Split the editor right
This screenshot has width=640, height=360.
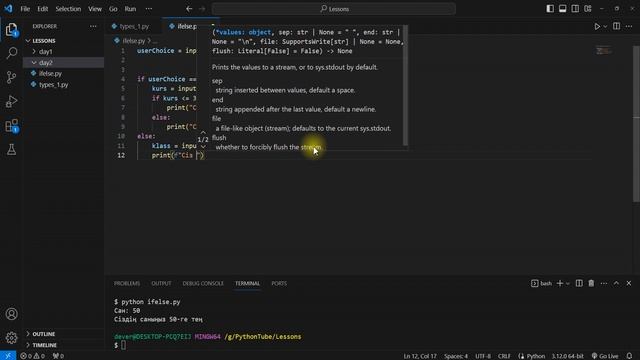616,26
